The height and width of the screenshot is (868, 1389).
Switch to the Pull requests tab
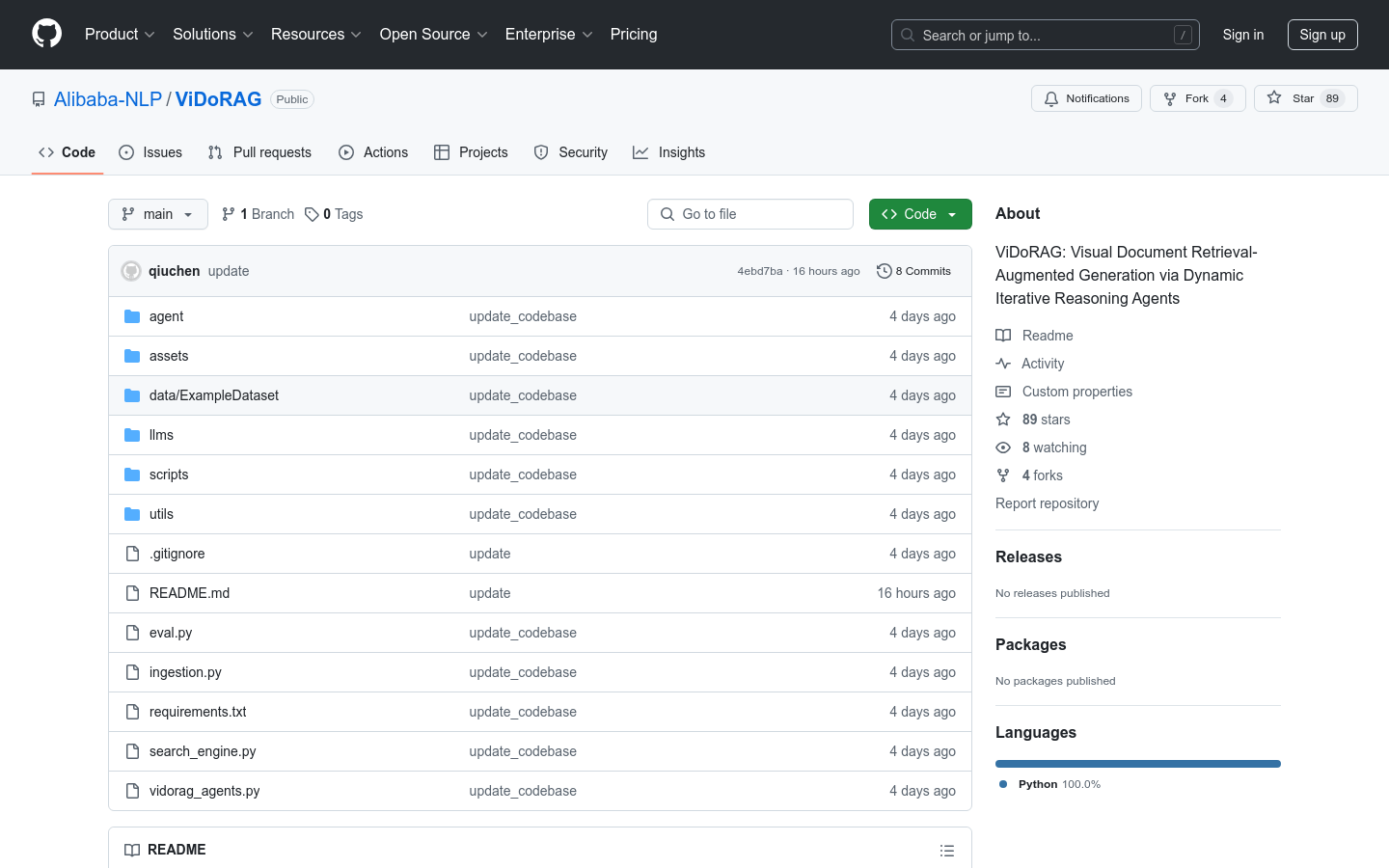click(x=259, y=152)
